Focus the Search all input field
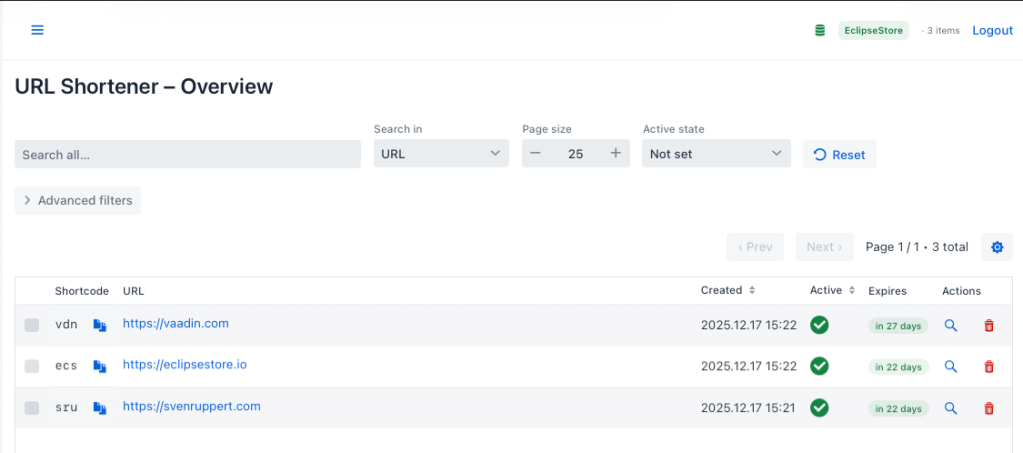1023x453 pixels. pos(187,155)
